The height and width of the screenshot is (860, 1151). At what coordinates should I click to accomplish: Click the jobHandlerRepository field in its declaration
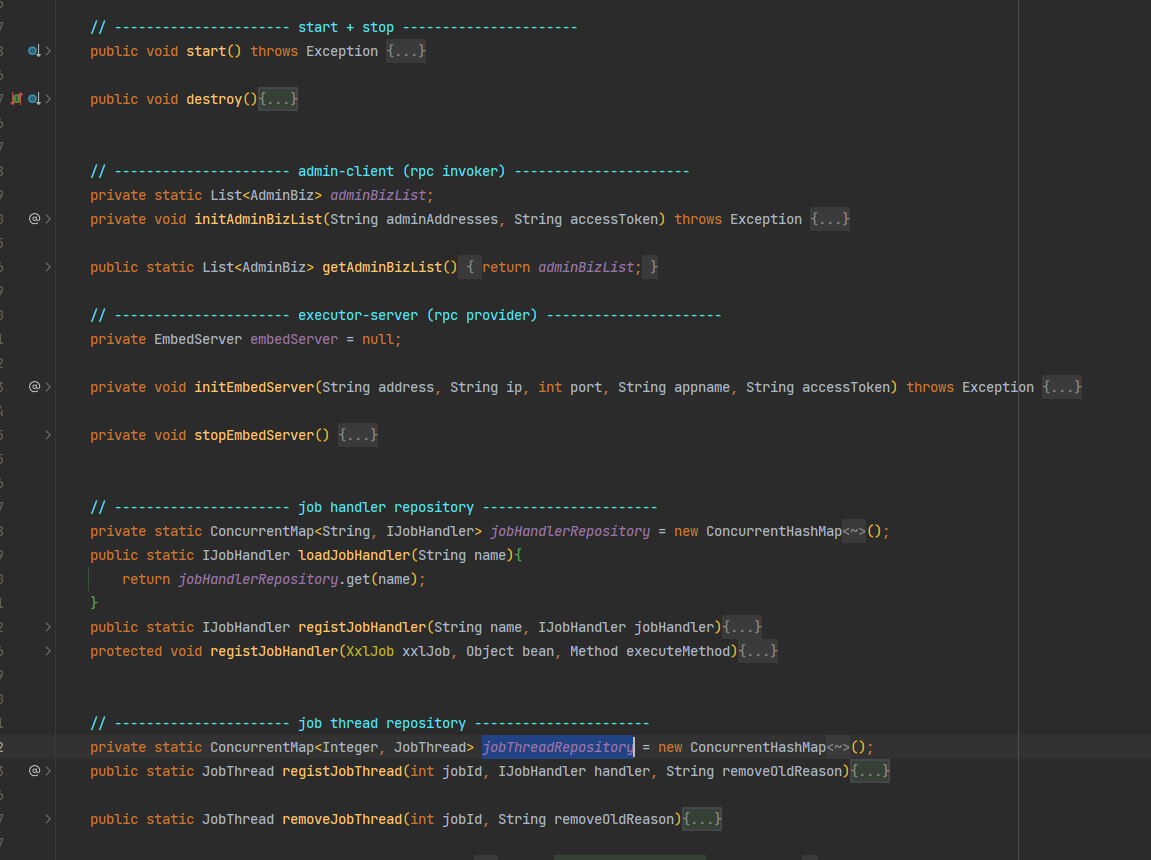coord(570,531)
